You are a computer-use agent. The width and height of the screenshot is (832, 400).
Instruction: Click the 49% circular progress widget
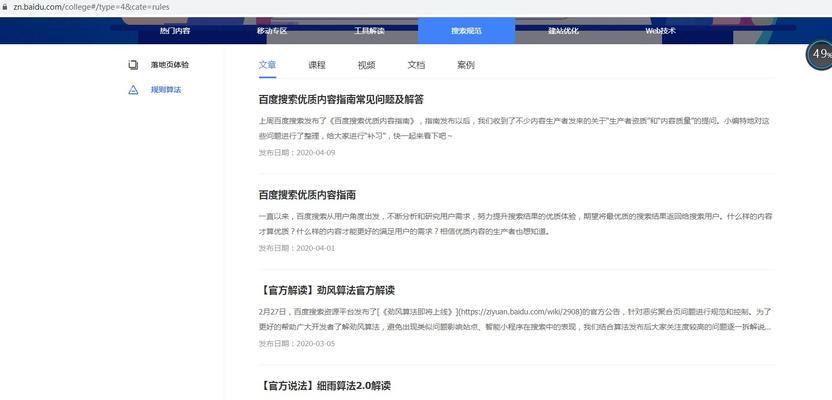(x=820, y=54)
